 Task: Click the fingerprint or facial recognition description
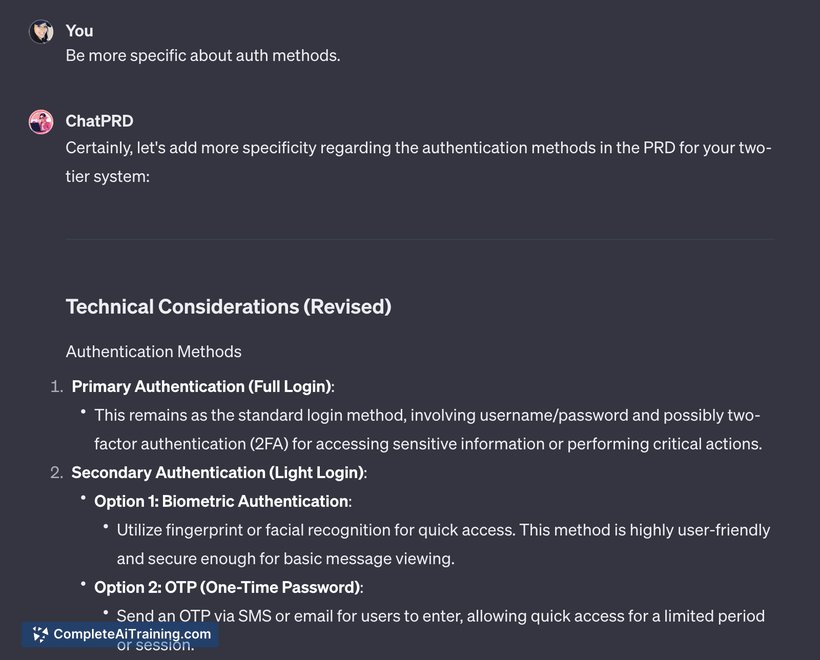coord(443,544)
